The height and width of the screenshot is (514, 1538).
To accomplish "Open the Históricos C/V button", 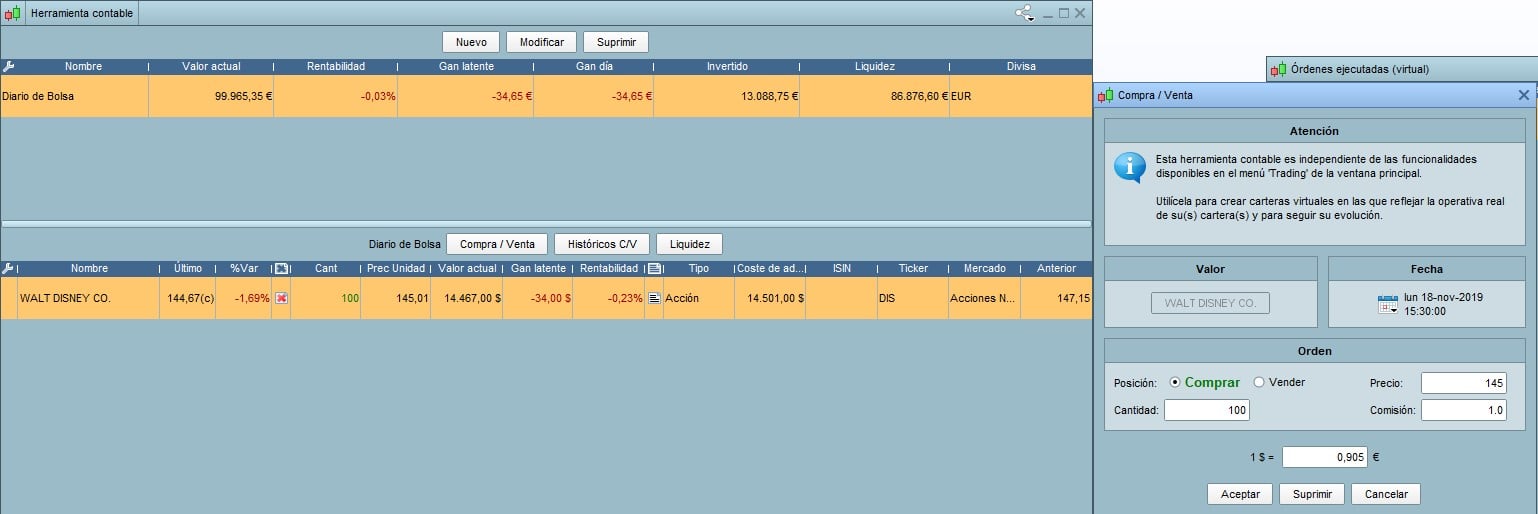I will (x=602, y=244).
